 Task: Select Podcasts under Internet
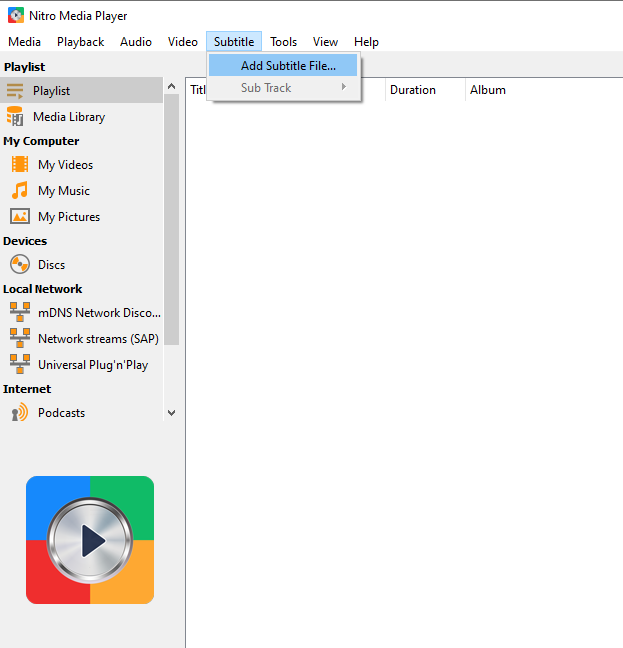82,412
